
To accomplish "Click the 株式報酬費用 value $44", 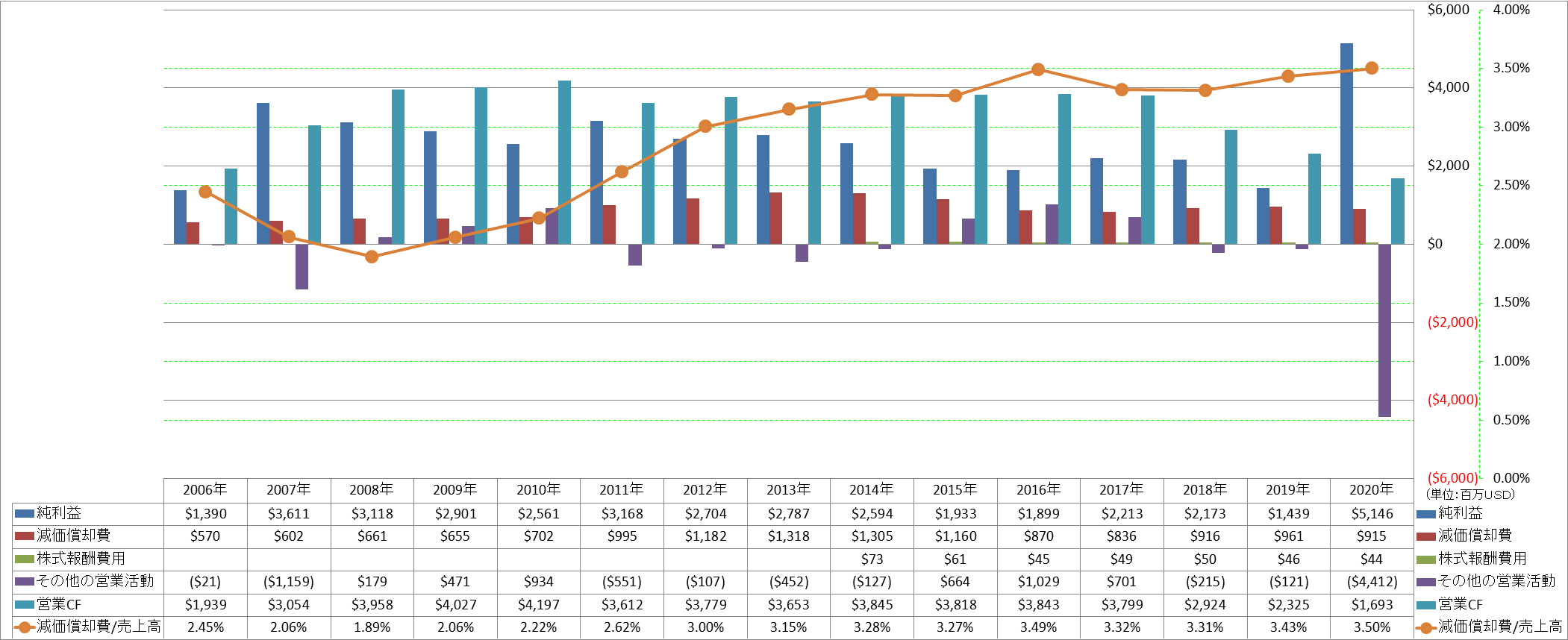I will 1371,559.
